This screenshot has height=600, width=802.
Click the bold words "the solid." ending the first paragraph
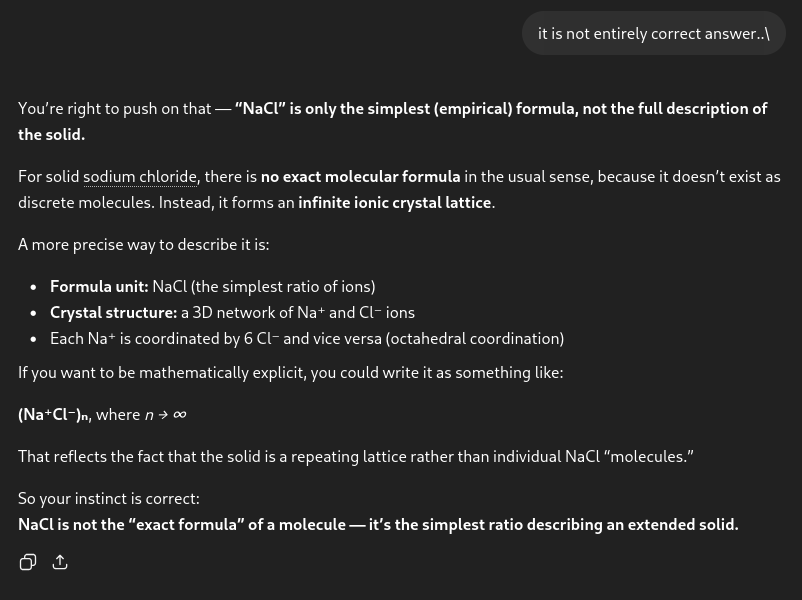coord(51,135)
